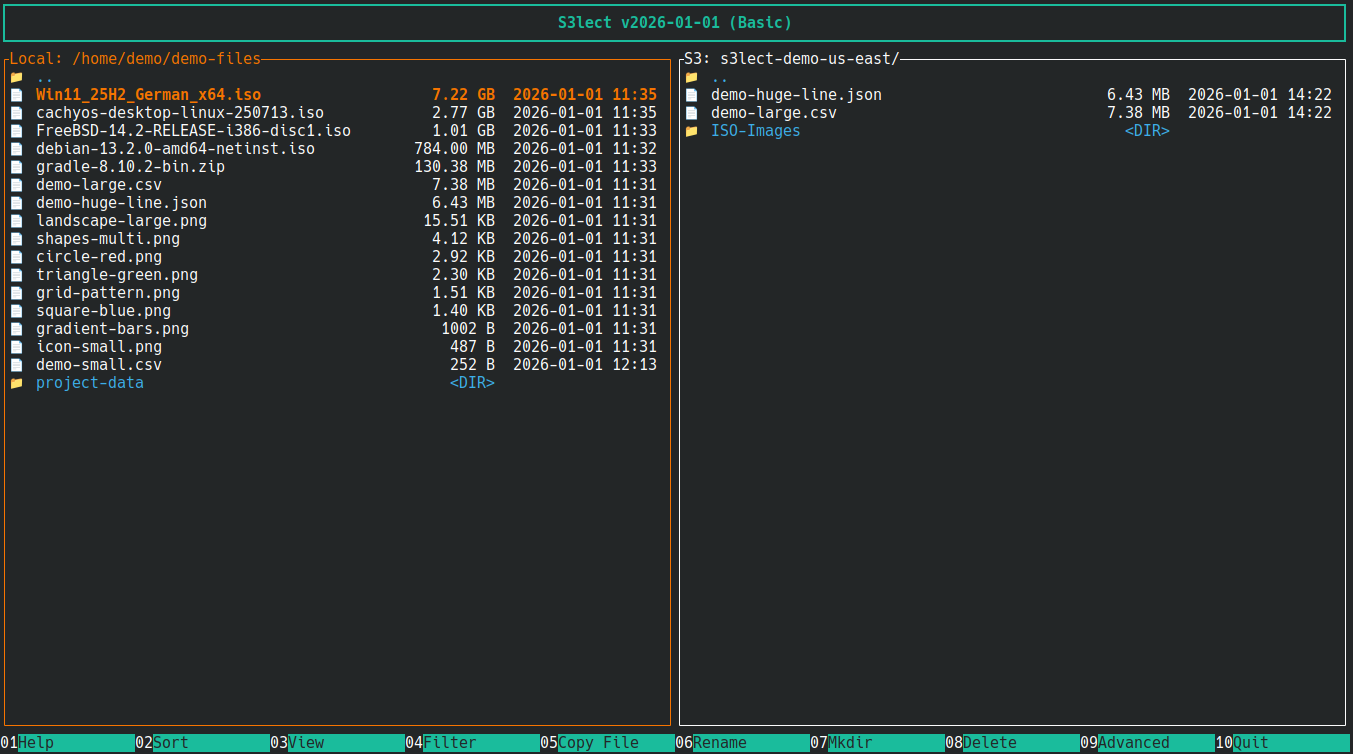Click the S3lect title bar at the top
Screen dimensions: 1353x754
pos(676,21)
